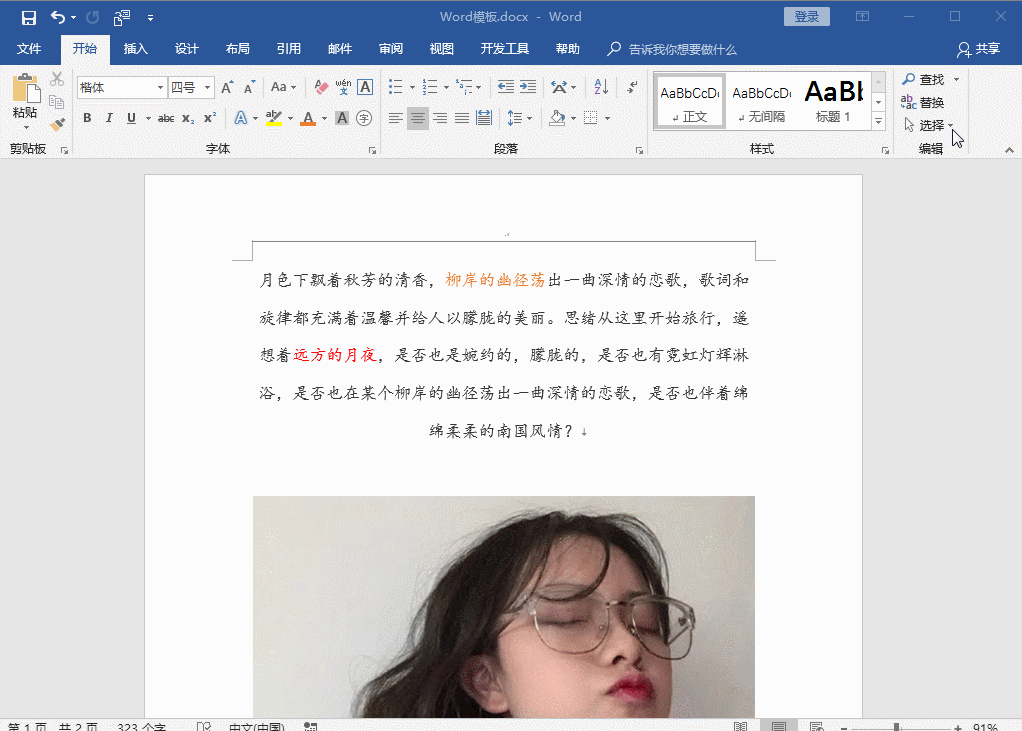The width and height of the screenshot is (1022, 731).
Task: Align text to the right
Action: 440,118
